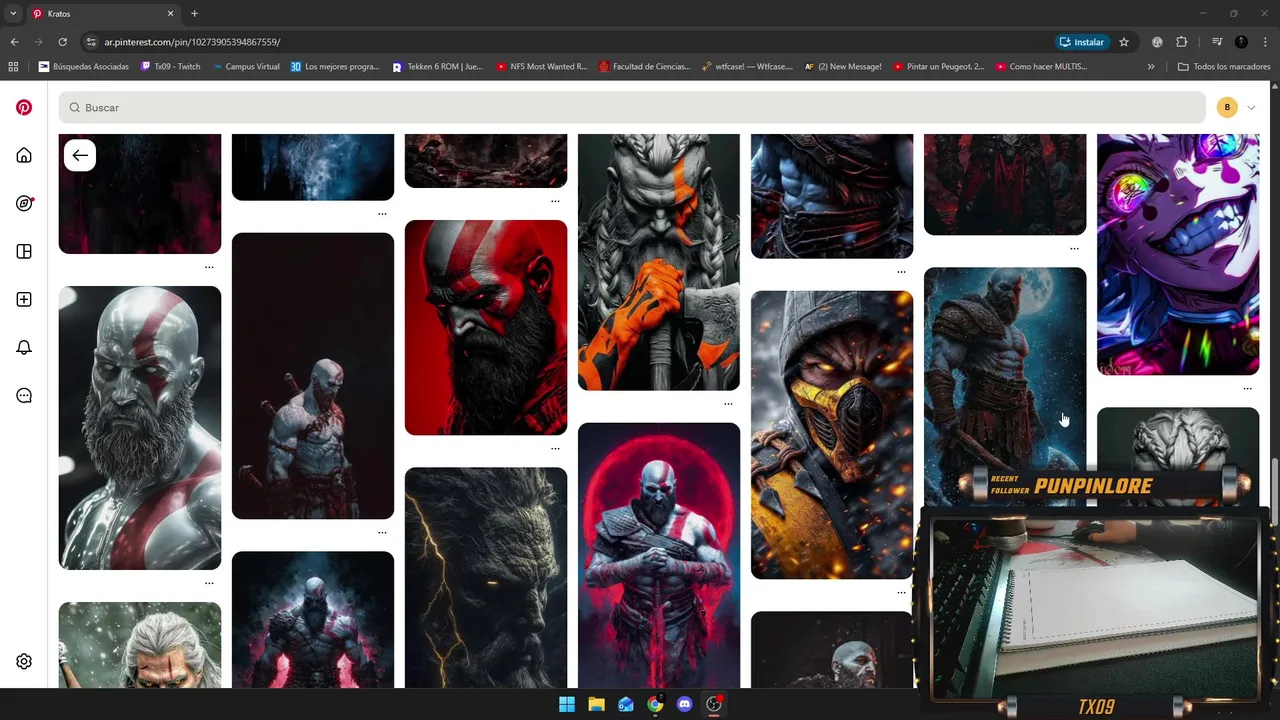Screen dimensions: 1280x720
Task: Open the viking with orange hands pin
Action: (659, 262)
